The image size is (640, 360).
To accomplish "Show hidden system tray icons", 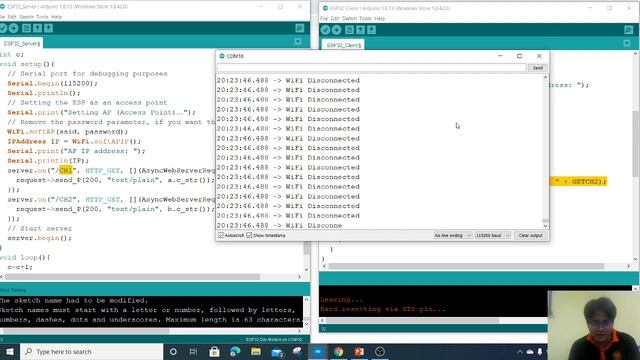I will (520, 351).
